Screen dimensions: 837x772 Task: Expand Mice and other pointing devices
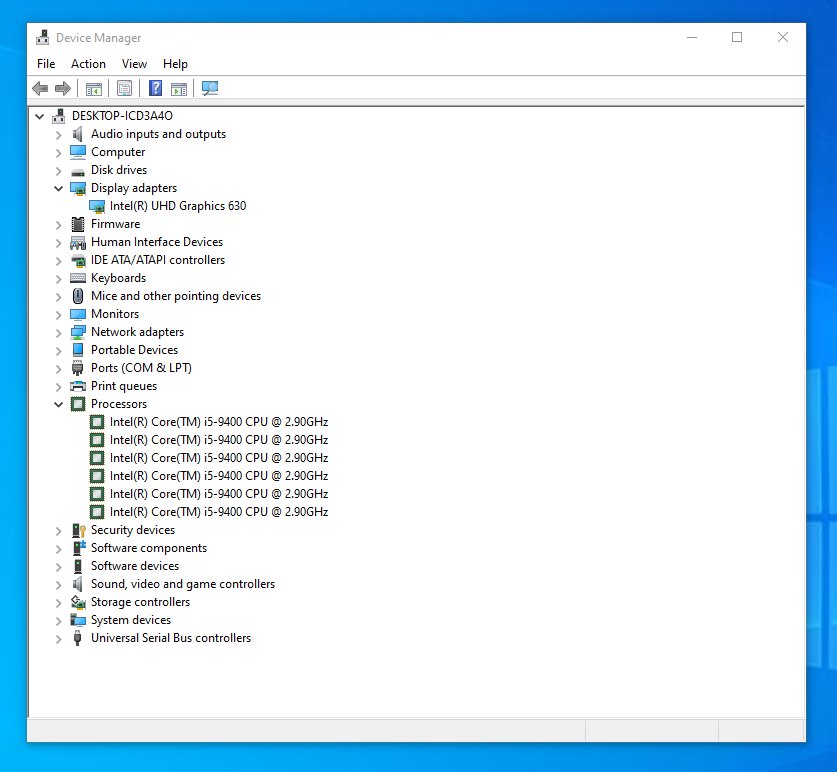59,297
